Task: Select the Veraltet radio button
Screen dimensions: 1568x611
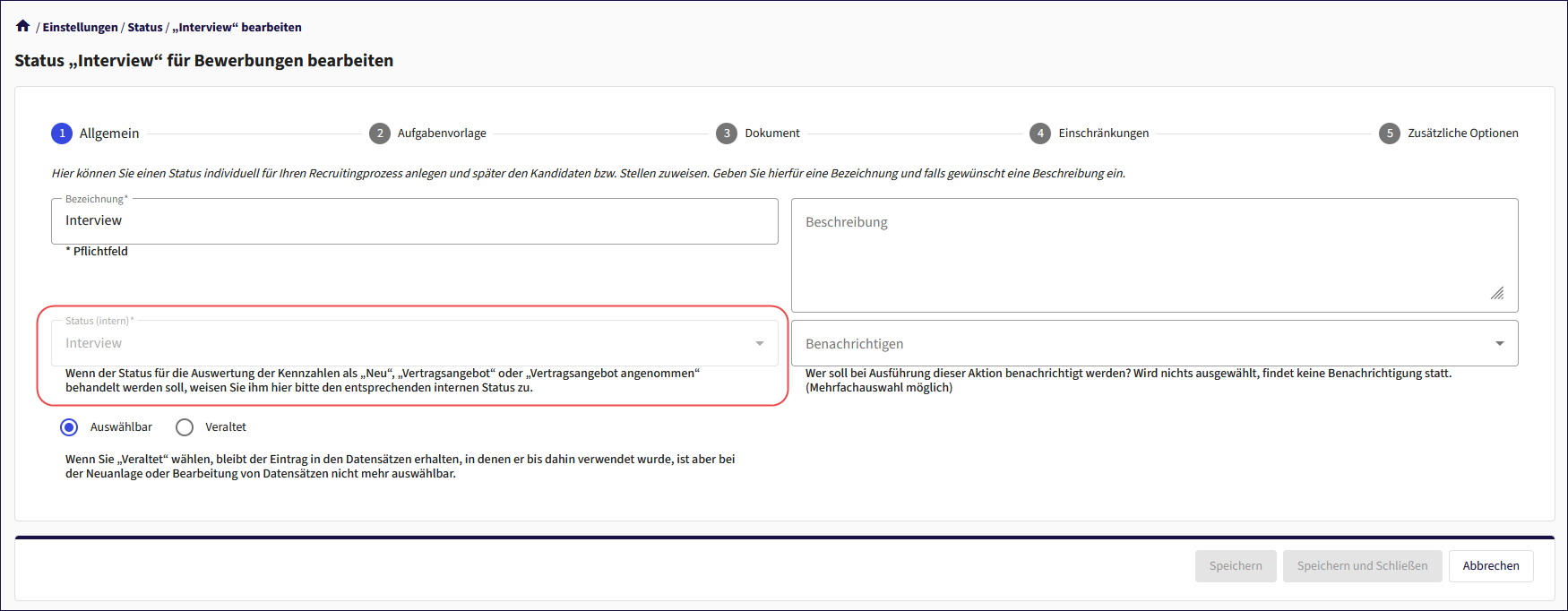Action: pyautogui.click(x=185, y=427)
